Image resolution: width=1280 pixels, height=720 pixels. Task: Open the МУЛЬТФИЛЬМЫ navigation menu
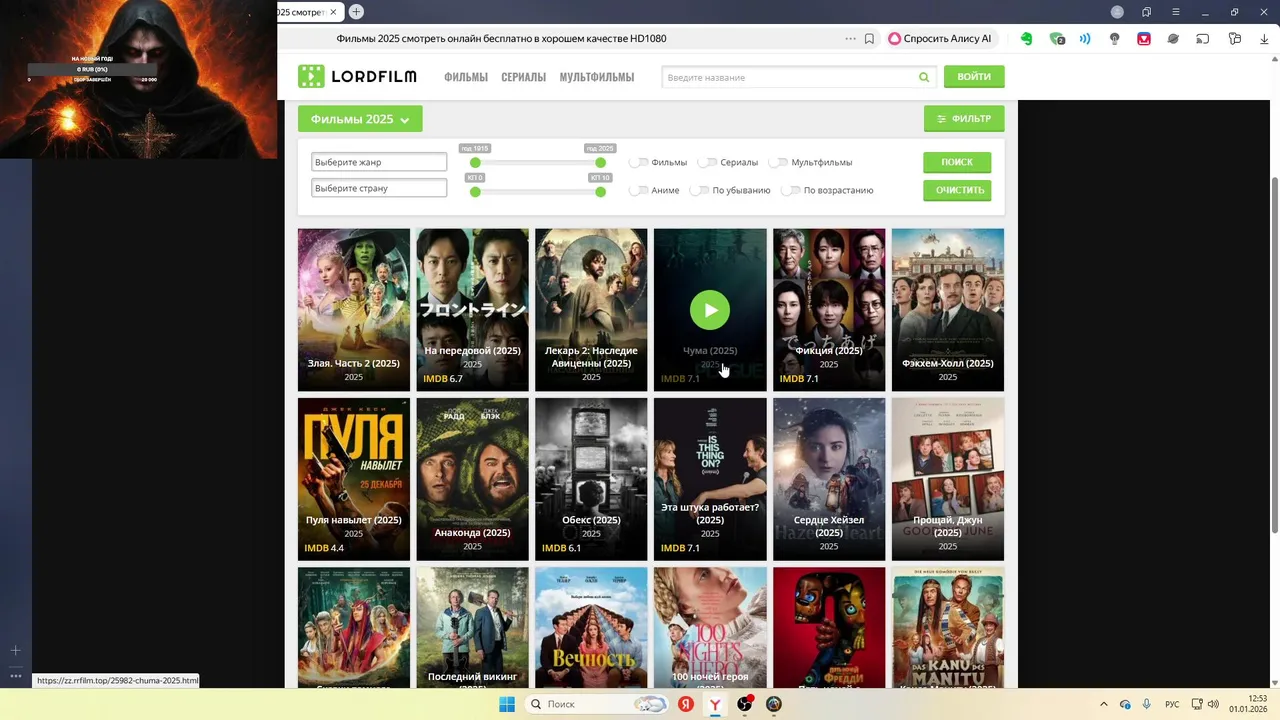[597, 77]
